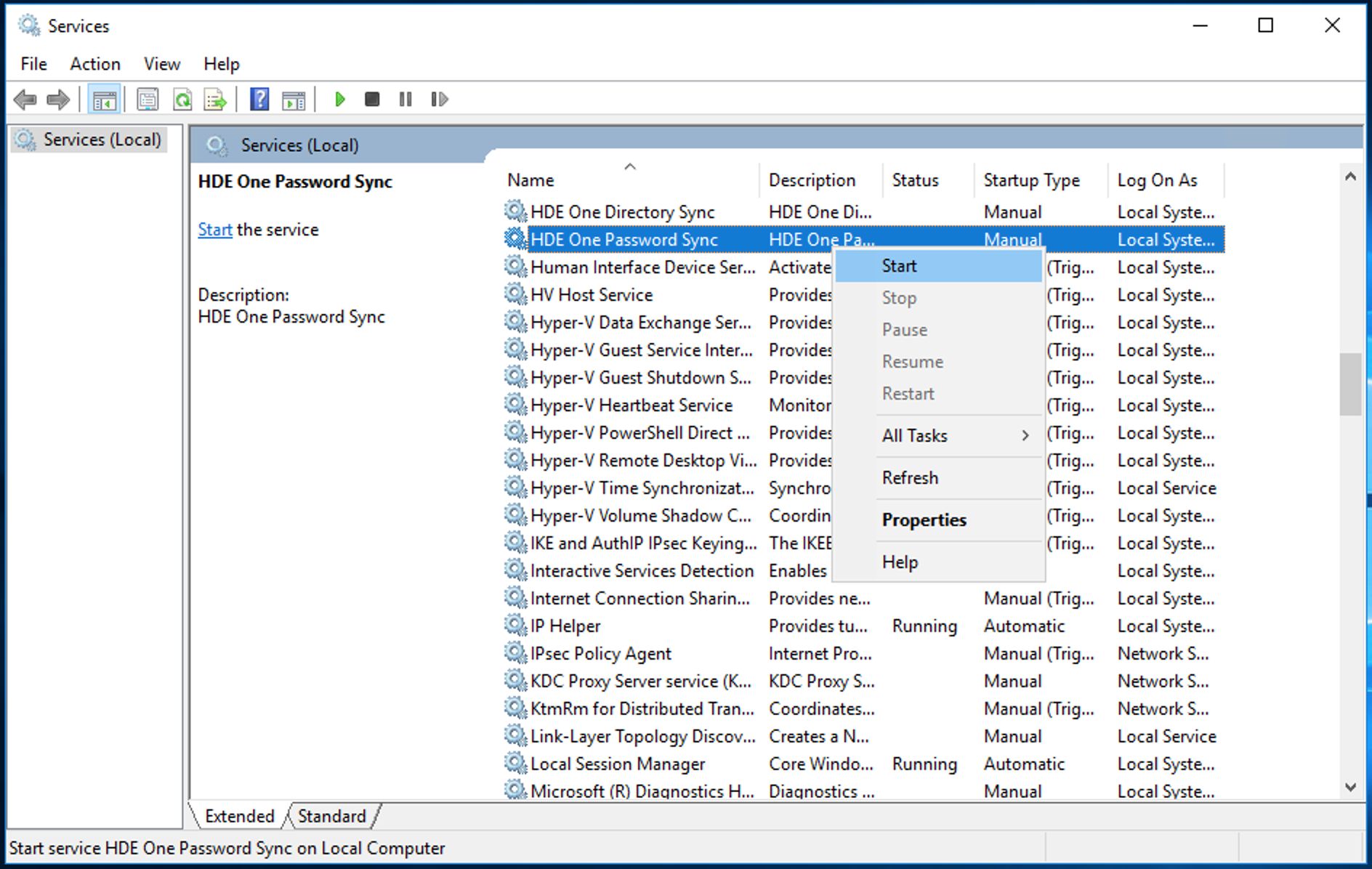1372x869 pixels.
Task: Sort by the Name column header
Action: (x=631, y=179)
